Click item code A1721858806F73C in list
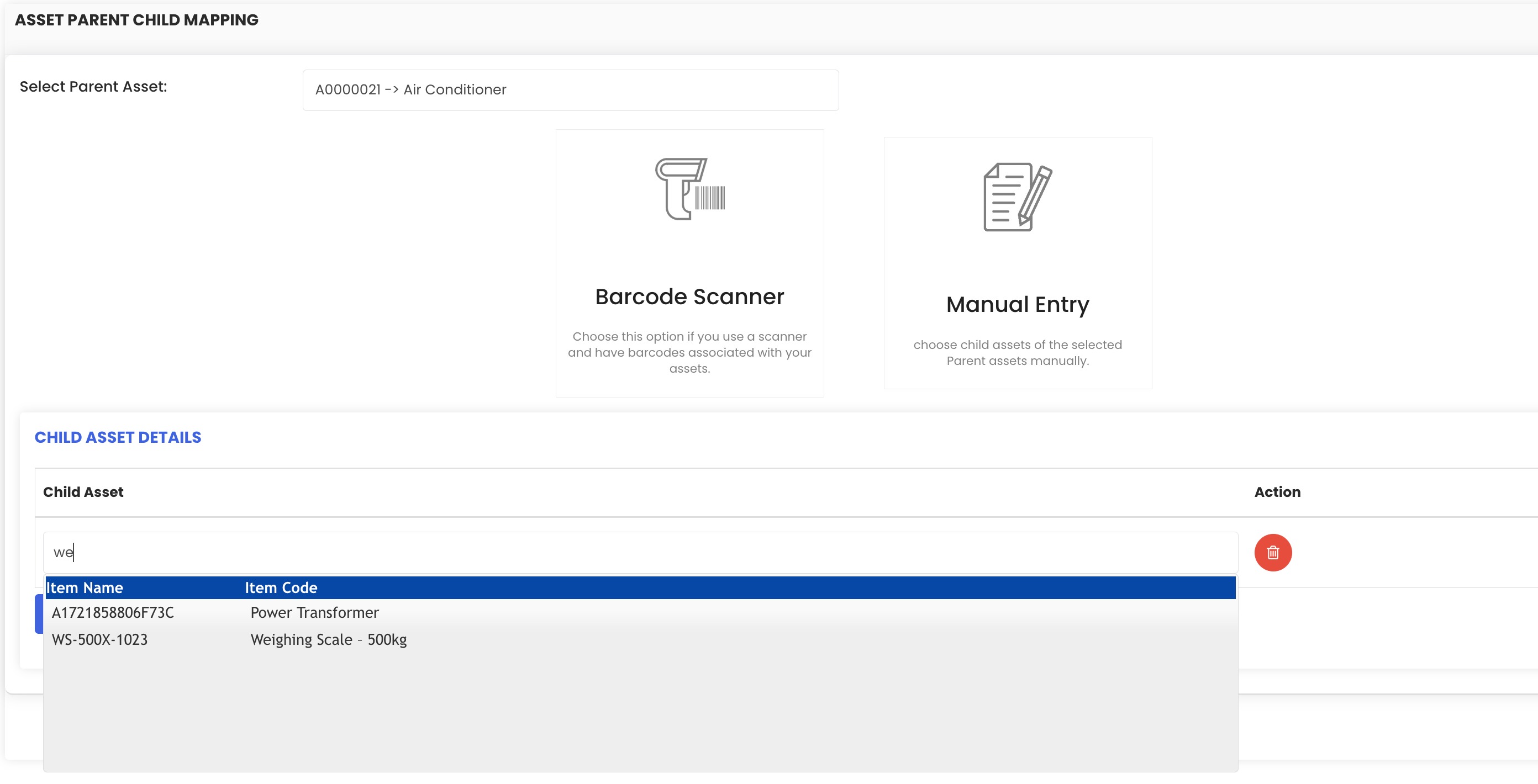Screen dimensions: 1538x784 [x=113, y=612]
